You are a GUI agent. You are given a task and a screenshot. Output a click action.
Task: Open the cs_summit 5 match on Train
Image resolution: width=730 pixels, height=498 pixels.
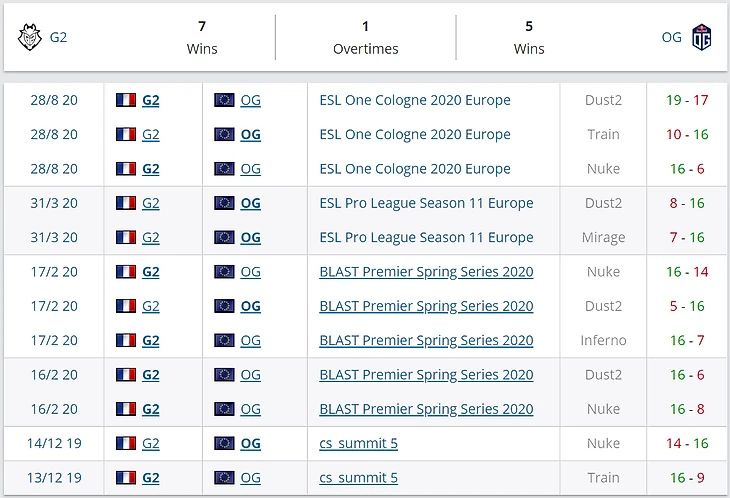tap(358, 477)
